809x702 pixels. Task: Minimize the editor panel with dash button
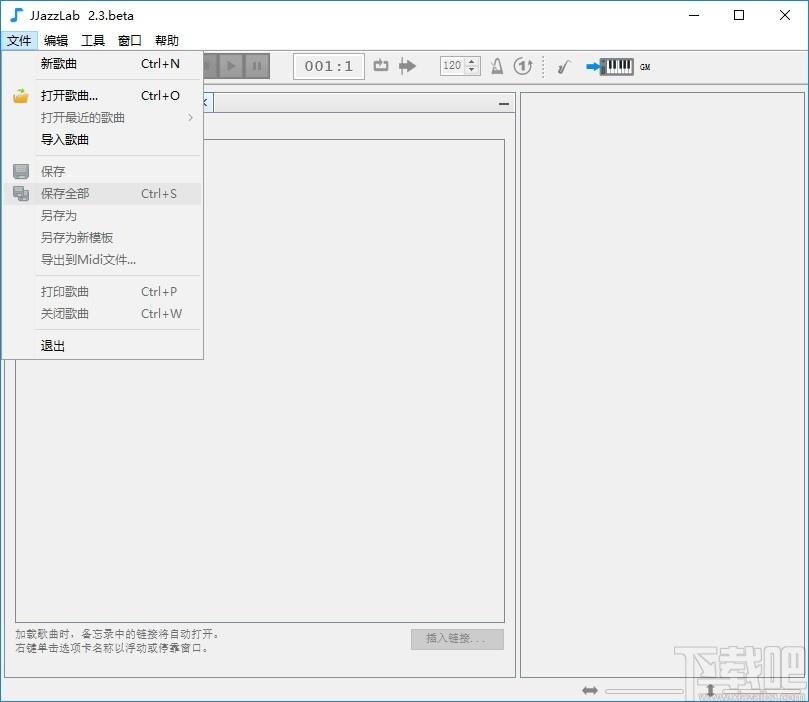pos(504,104)
